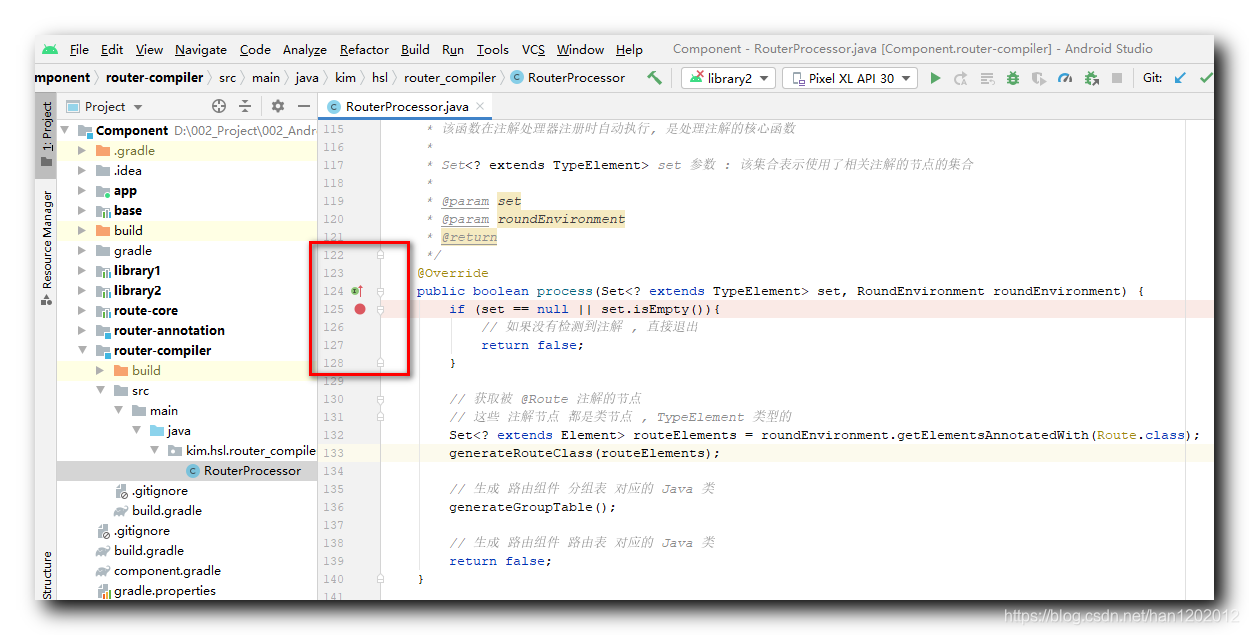Open Project panel settings gear

(278, 106)
